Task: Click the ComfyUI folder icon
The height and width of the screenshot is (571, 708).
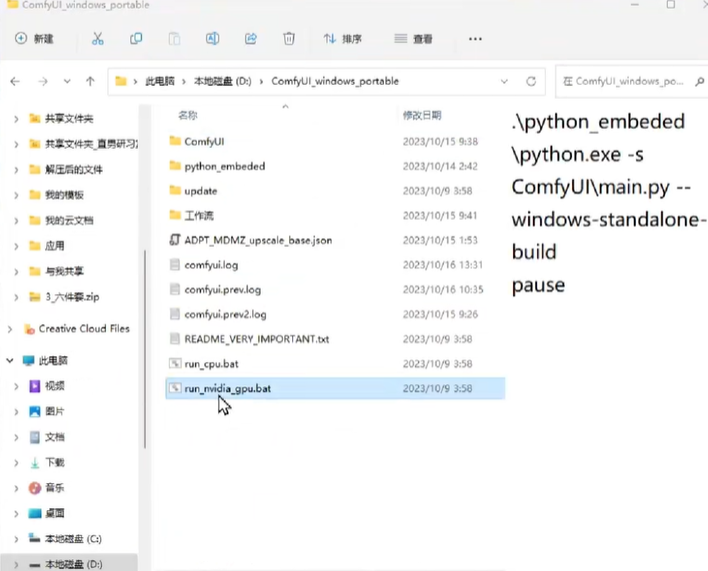Action: pos(175,141)
